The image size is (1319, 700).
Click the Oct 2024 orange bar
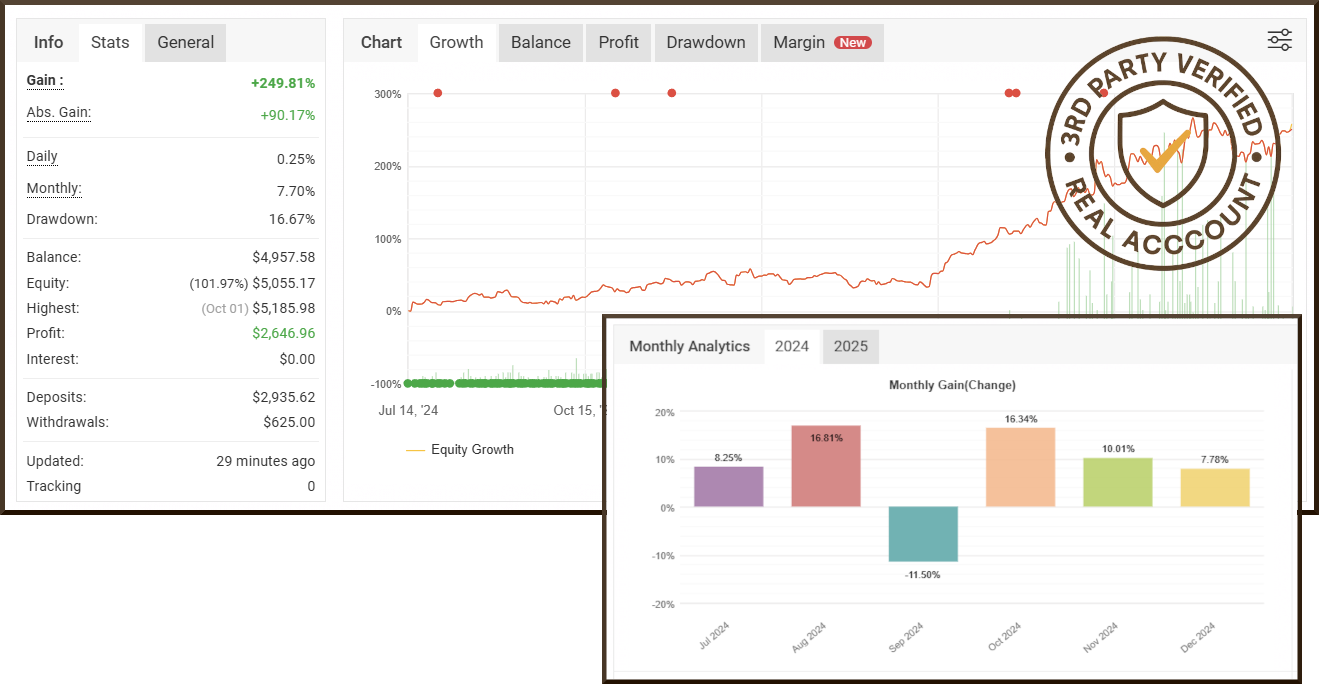[1020, 467]
